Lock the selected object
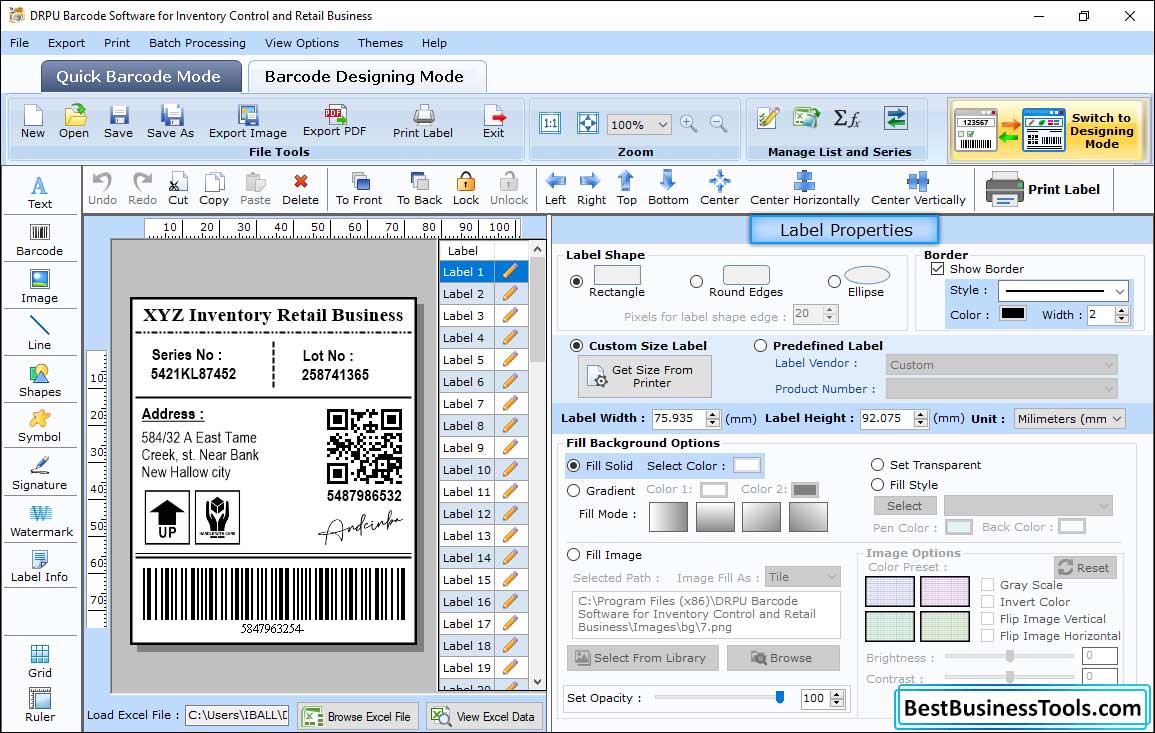Screen dimensions: 1155x733 point(466,189)
